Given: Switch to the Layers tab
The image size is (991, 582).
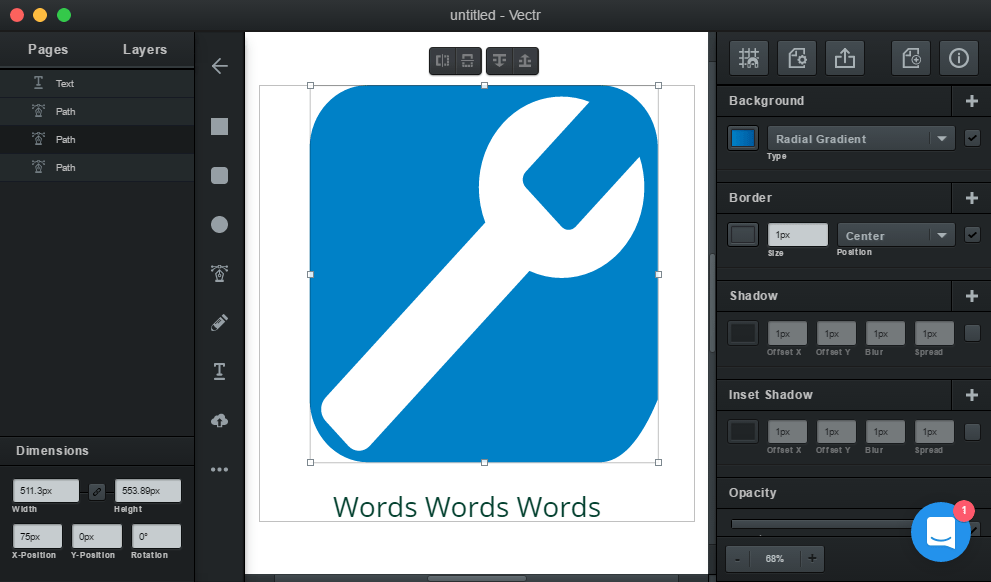Looking at the screenshot, I should click(145, 49).
